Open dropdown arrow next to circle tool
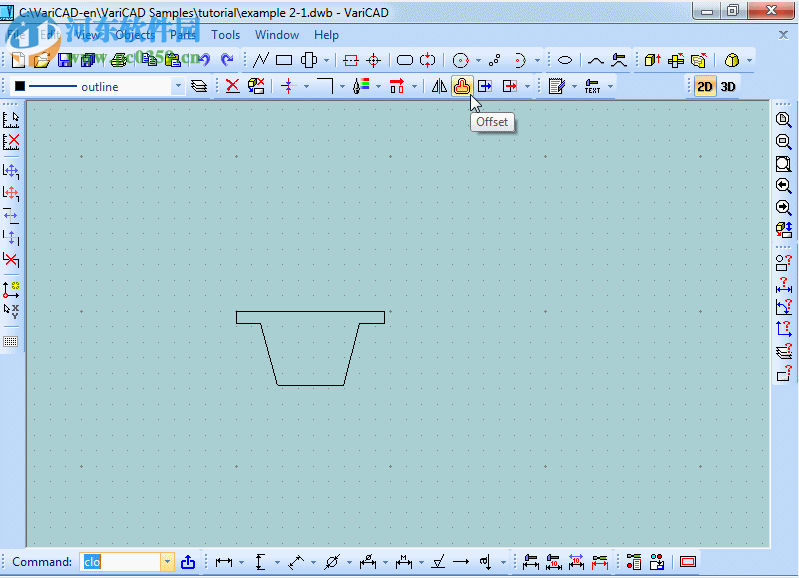The height and width of the screenshot is (578, 799). pos(478,61)
